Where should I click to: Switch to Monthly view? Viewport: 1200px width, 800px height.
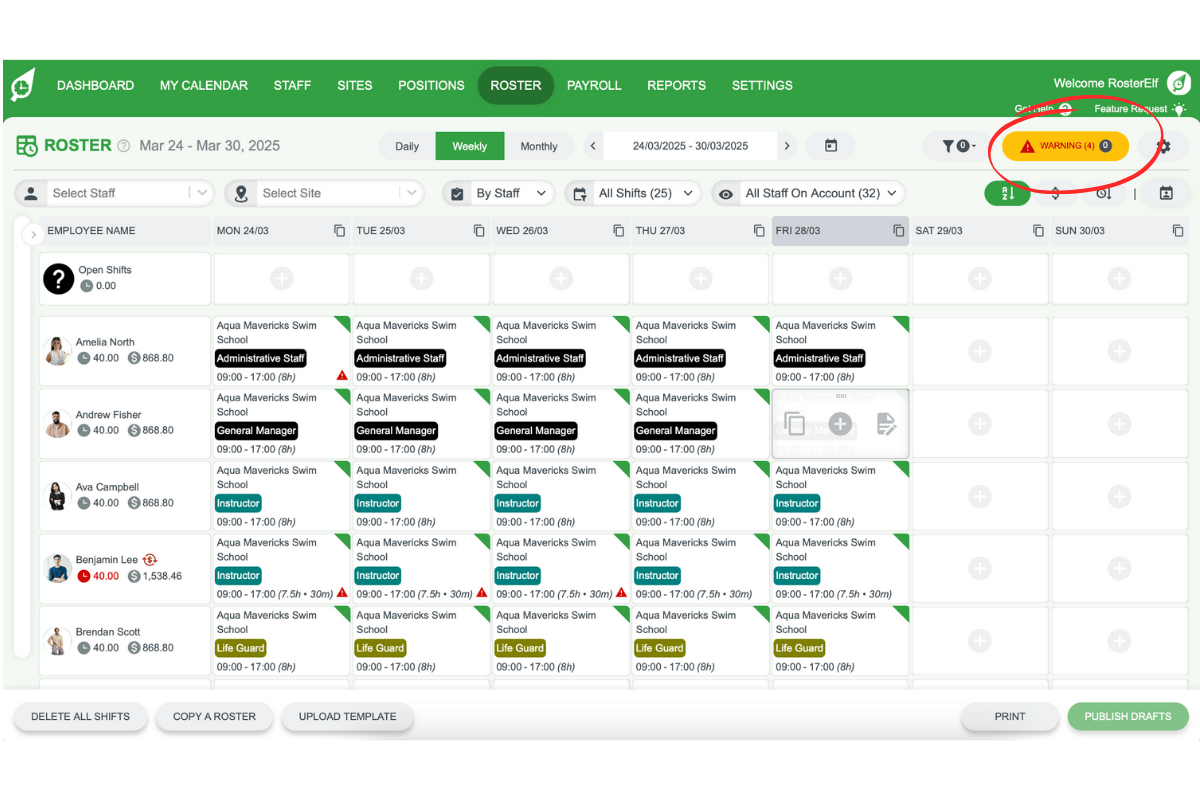coord(538,146)
